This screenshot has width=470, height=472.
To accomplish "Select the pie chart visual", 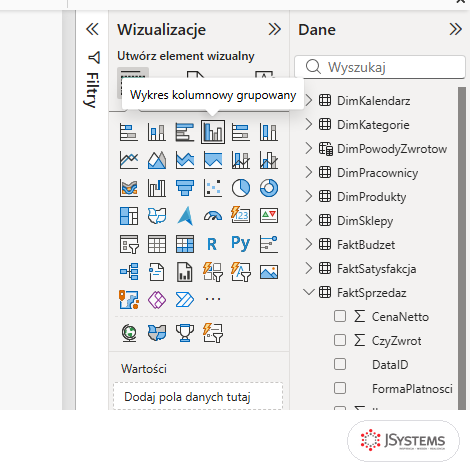I will [x=241, y=188].
